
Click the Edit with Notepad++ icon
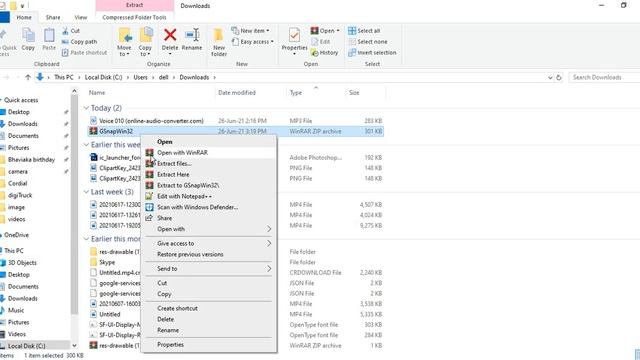[x=149, y=196]
